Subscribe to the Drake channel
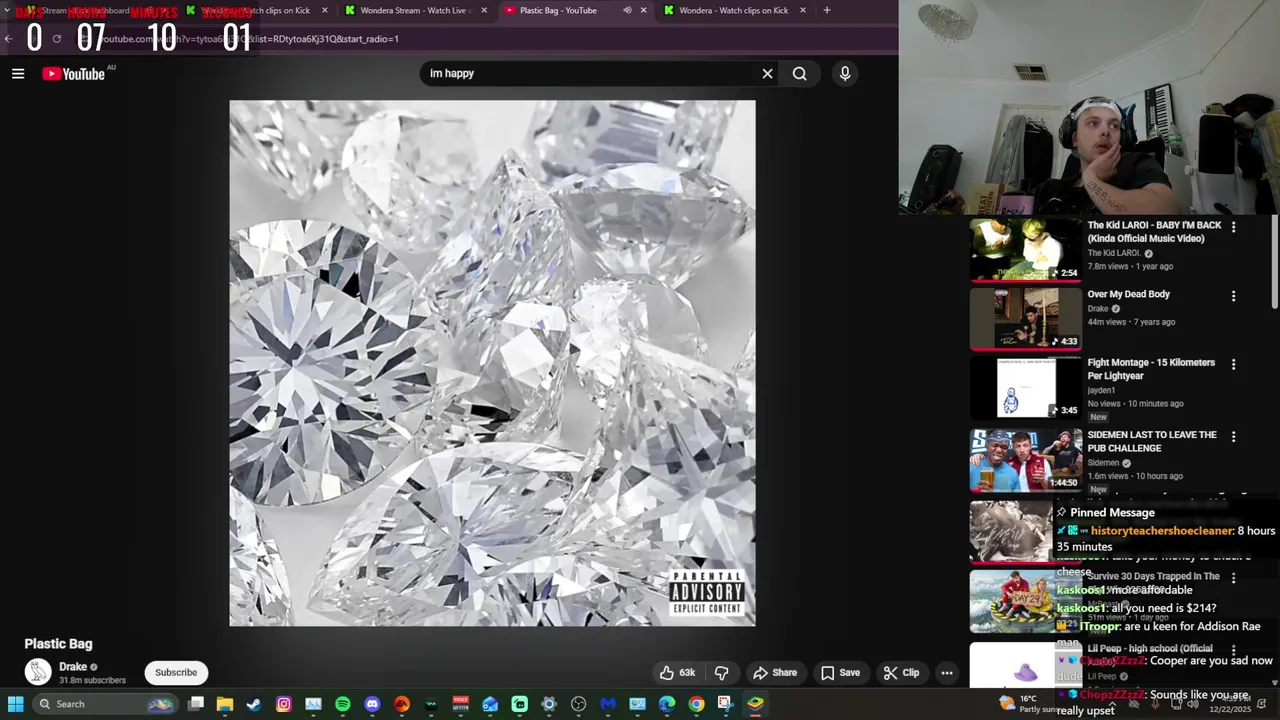The width and height of the screenshot is (1280, 720). point(176,673)
